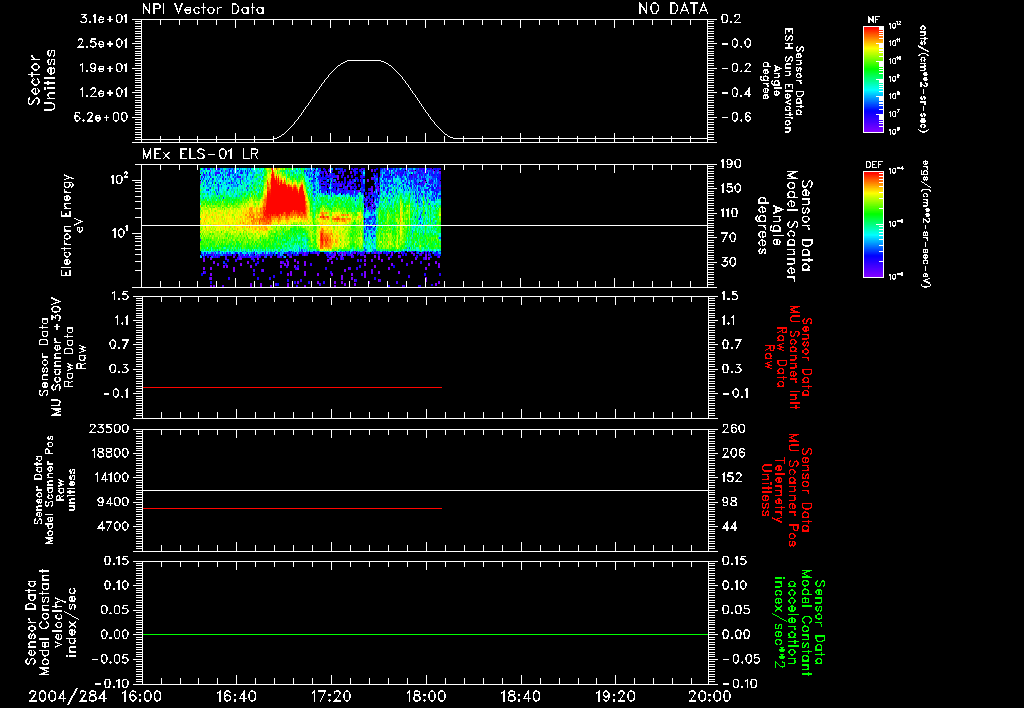Click the white sun elevation curve peak

click(364, 60)
